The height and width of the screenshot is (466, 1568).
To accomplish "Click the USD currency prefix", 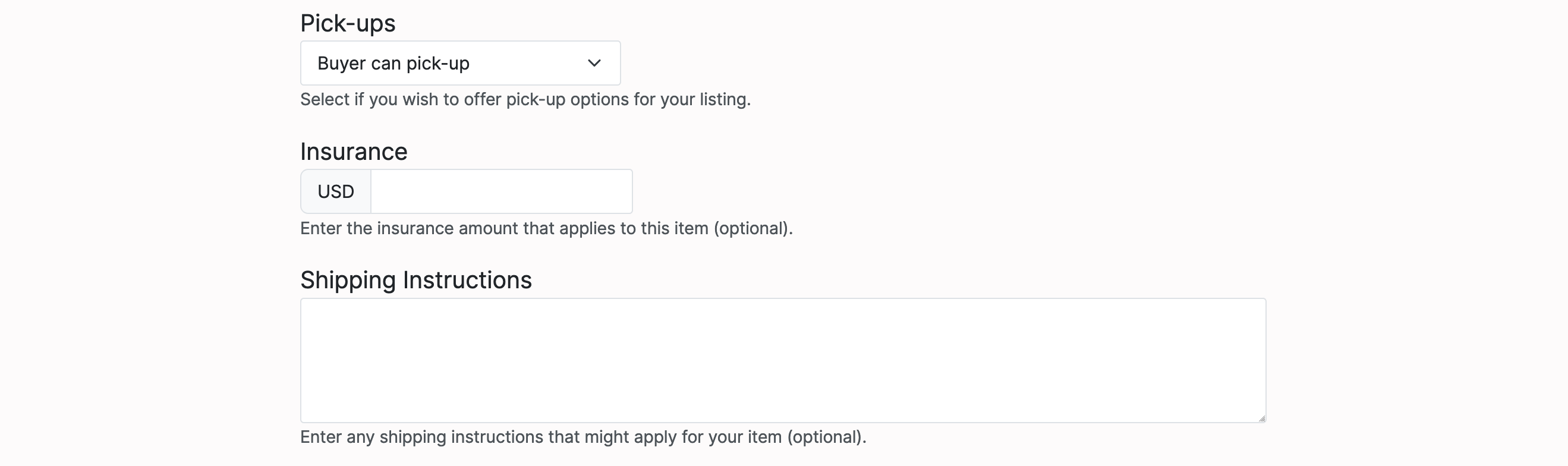I will [335, 191].
